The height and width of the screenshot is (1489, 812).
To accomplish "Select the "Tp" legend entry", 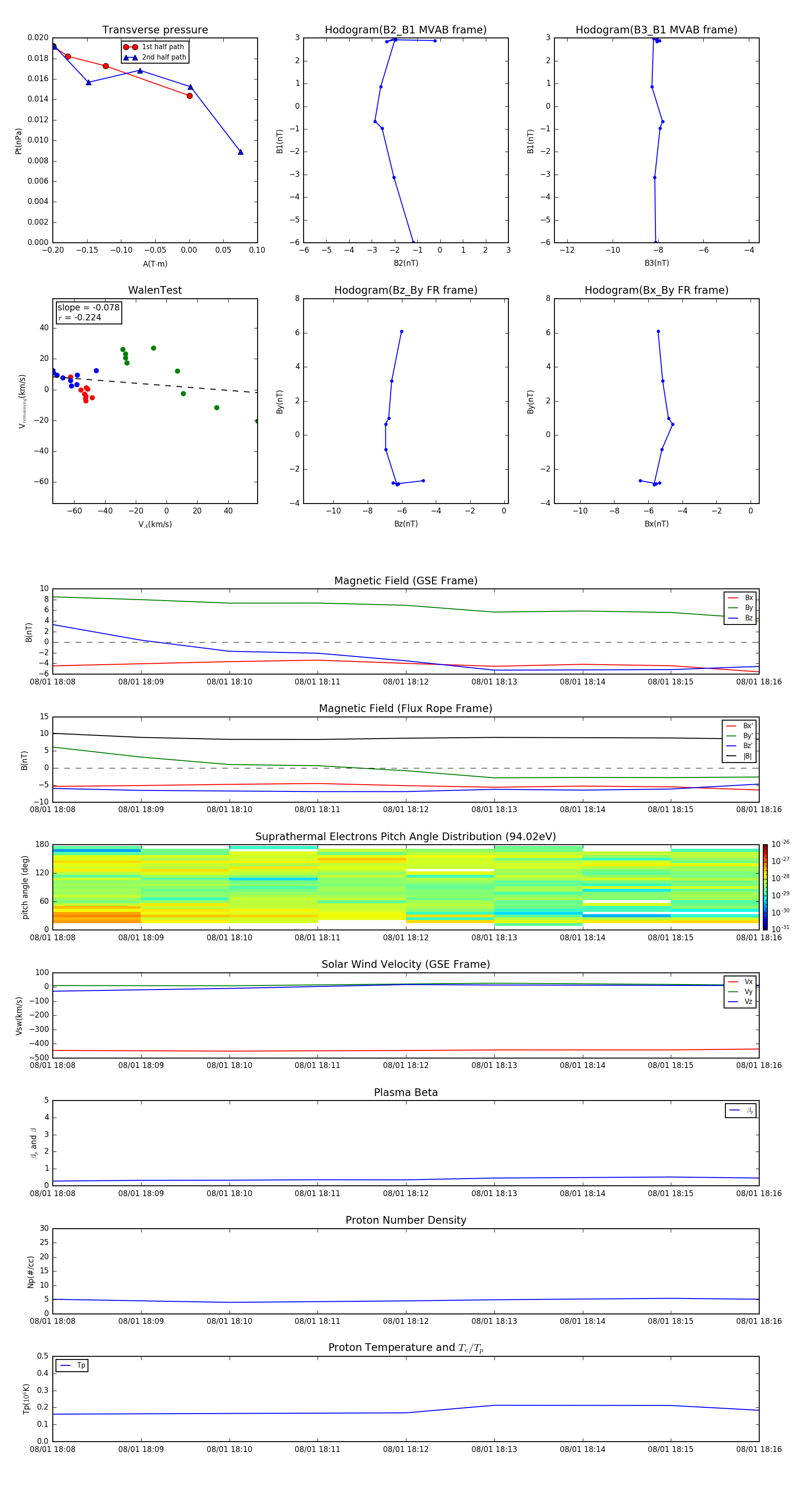I will click(x=72, y=1365).
